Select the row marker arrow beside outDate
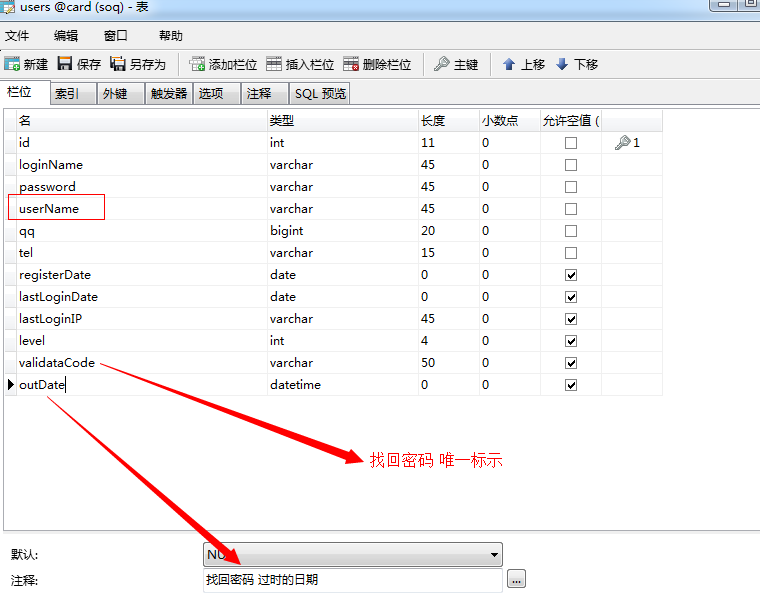 coord(11,385)
